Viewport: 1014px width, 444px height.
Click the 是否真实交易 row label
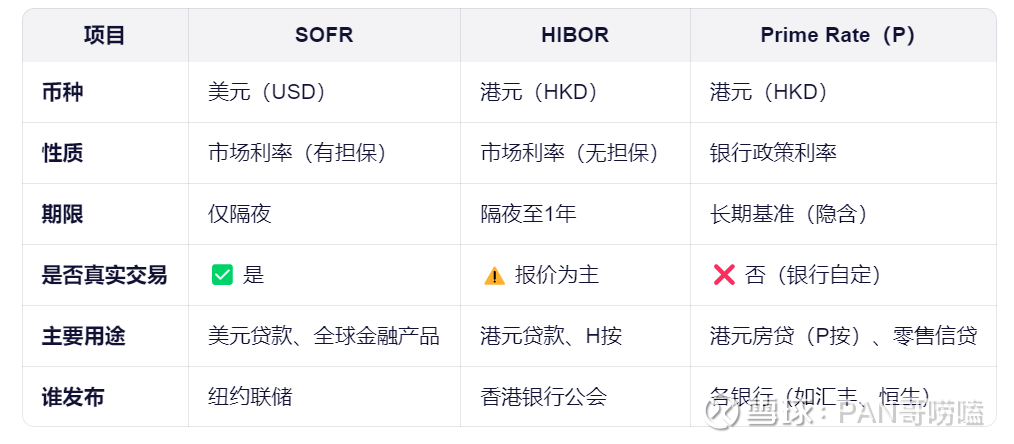[105, 275]
